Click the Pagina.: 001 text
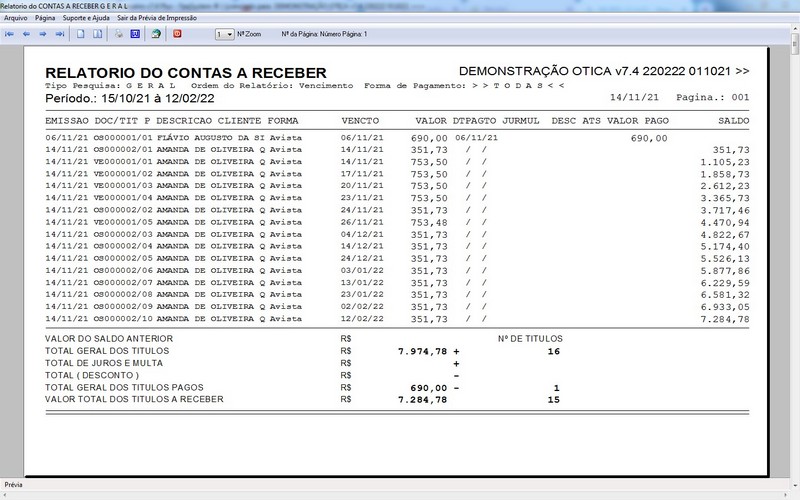The height and width of the screenshot is (500, 800). (x=713, y=97)
